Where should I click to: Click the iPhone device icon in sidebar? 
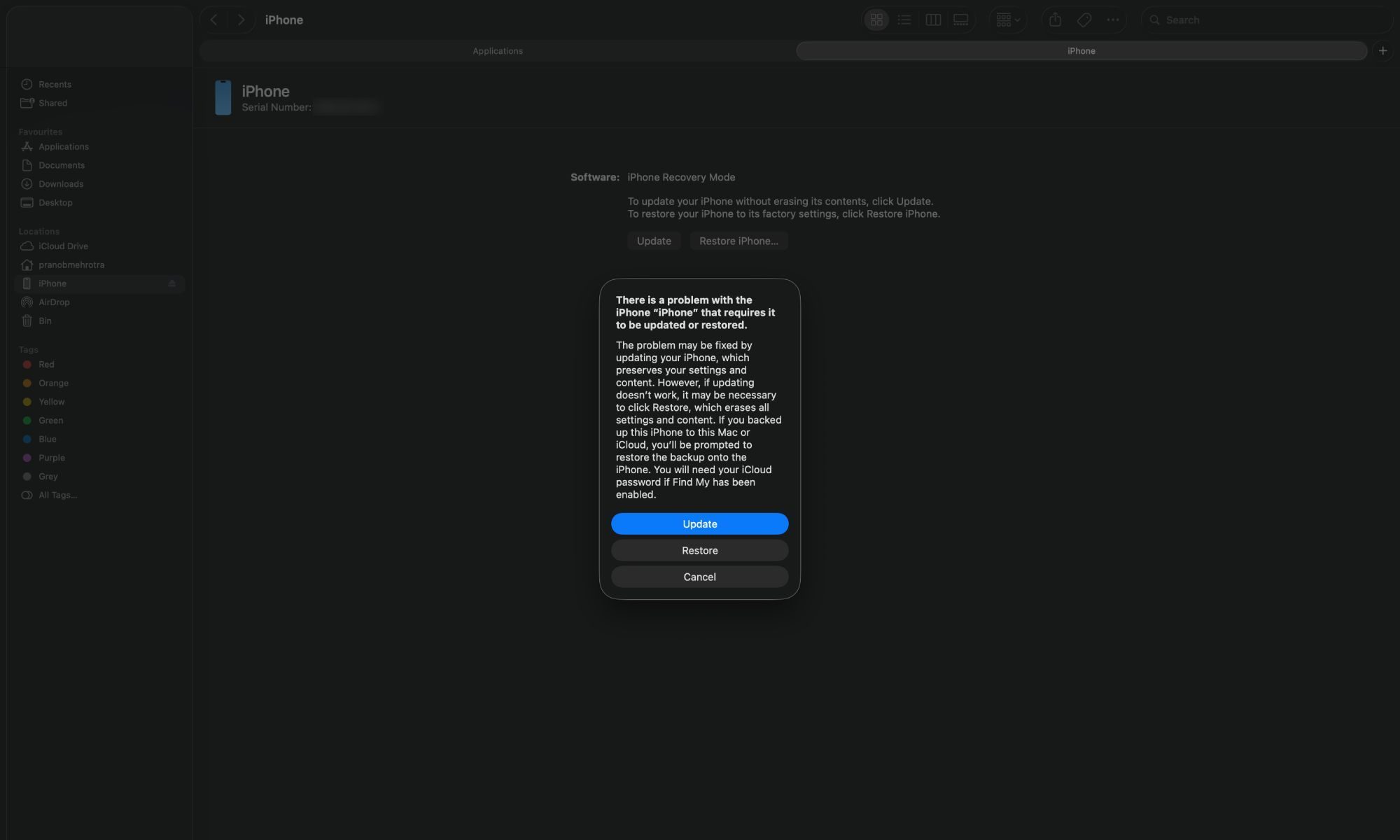pos(27,283)
